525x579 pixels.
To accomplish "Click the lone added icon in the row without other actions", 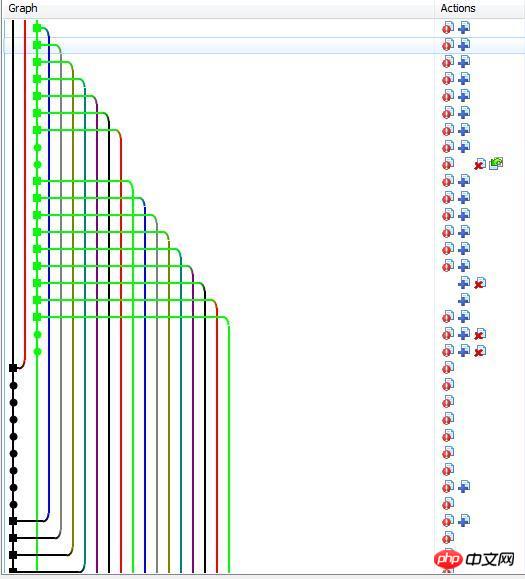I will (x=464, y=299).
